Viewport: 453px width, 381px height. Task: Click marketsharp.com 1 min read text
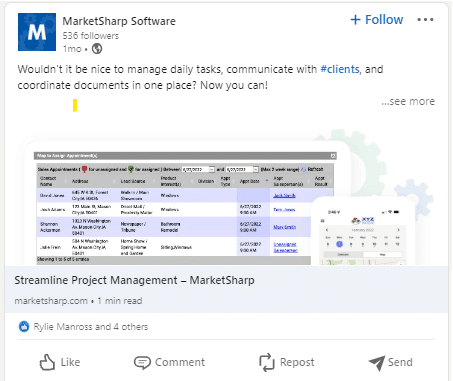78,301
